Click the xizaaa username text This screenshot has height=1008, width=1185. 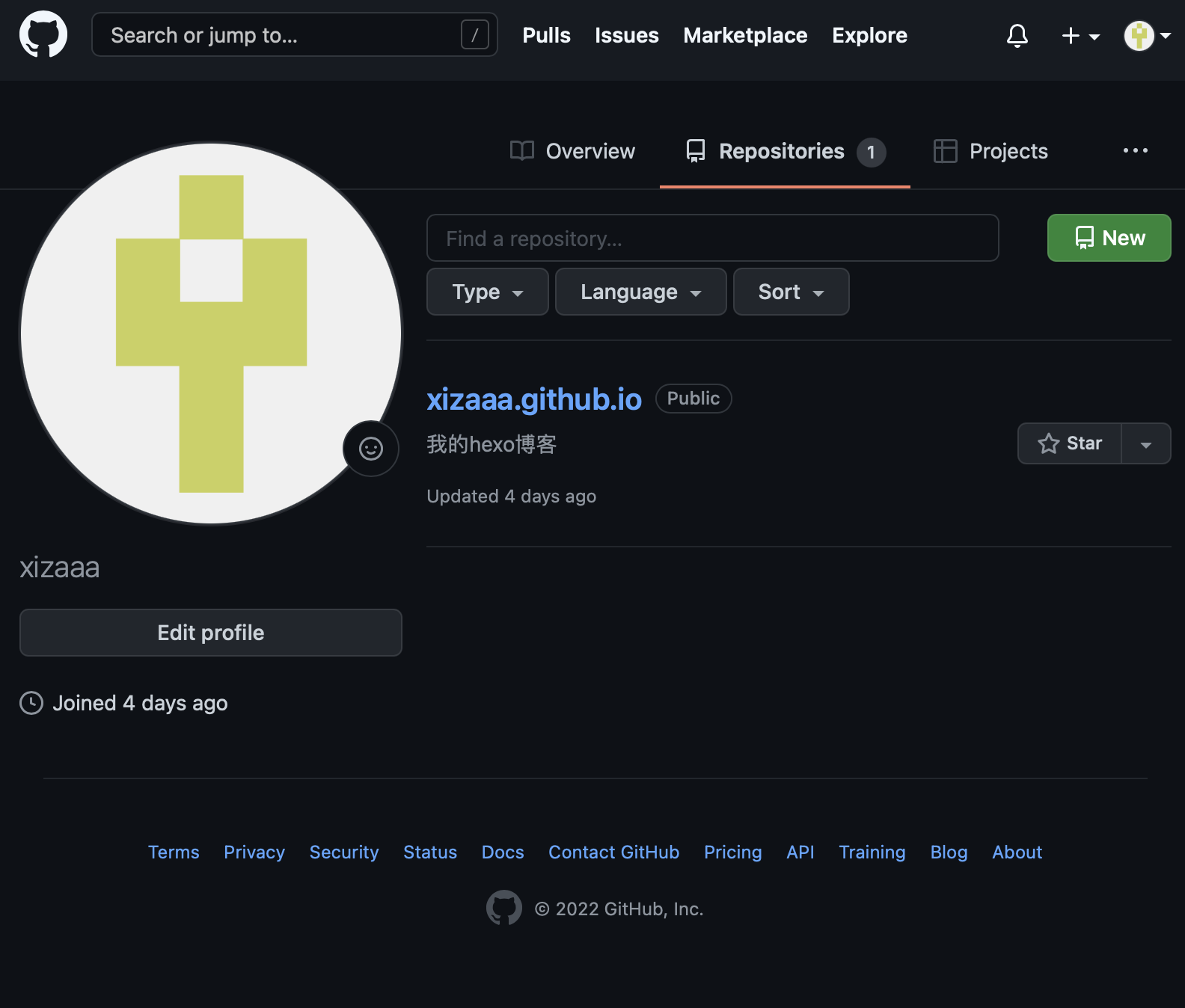coord(60,568)
